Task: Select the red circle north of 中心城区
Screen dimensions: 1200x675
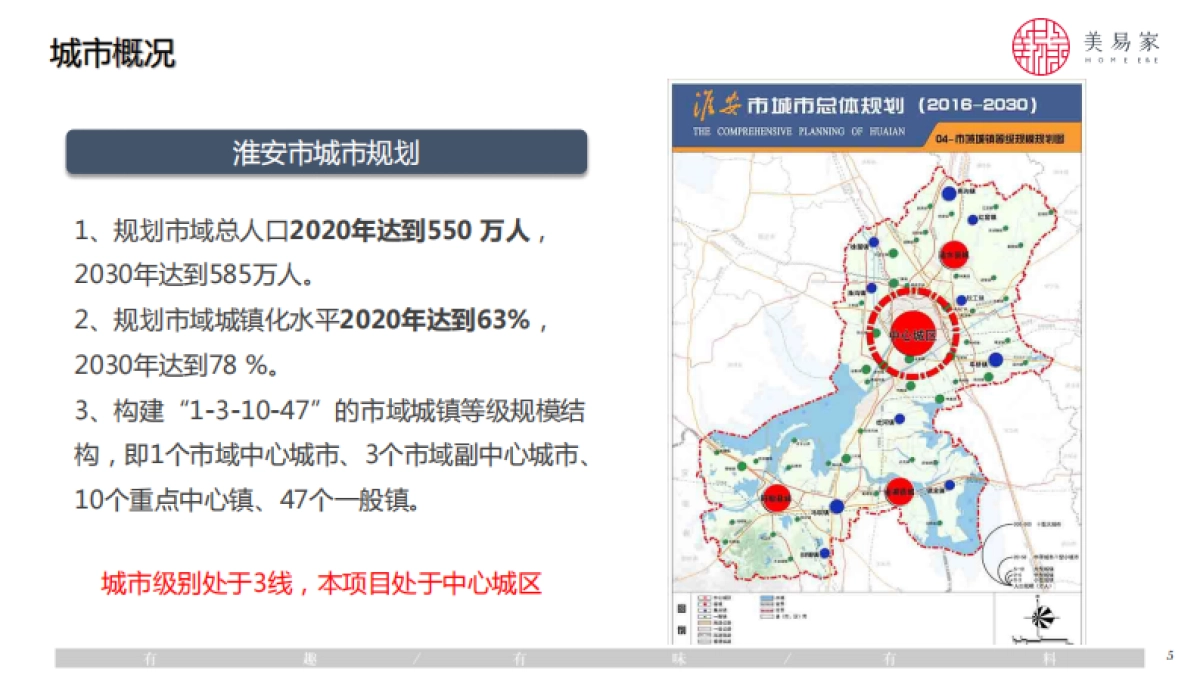Action: point(954,255)
